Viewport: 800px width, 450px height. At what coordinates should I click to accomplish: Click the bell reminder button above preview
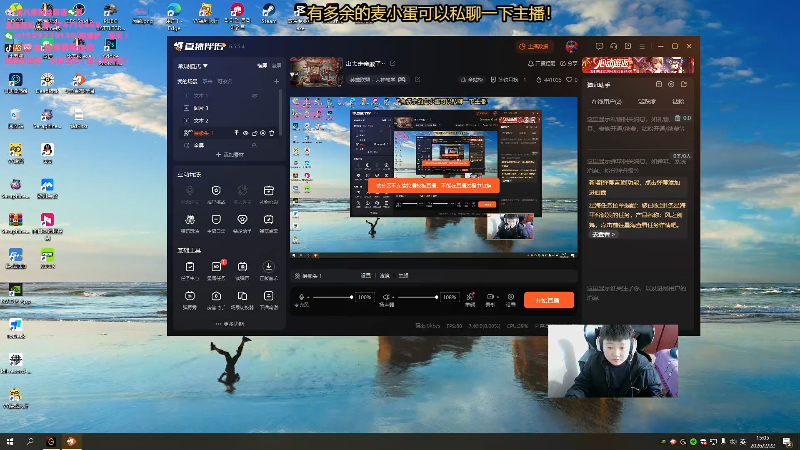[541, 64]
